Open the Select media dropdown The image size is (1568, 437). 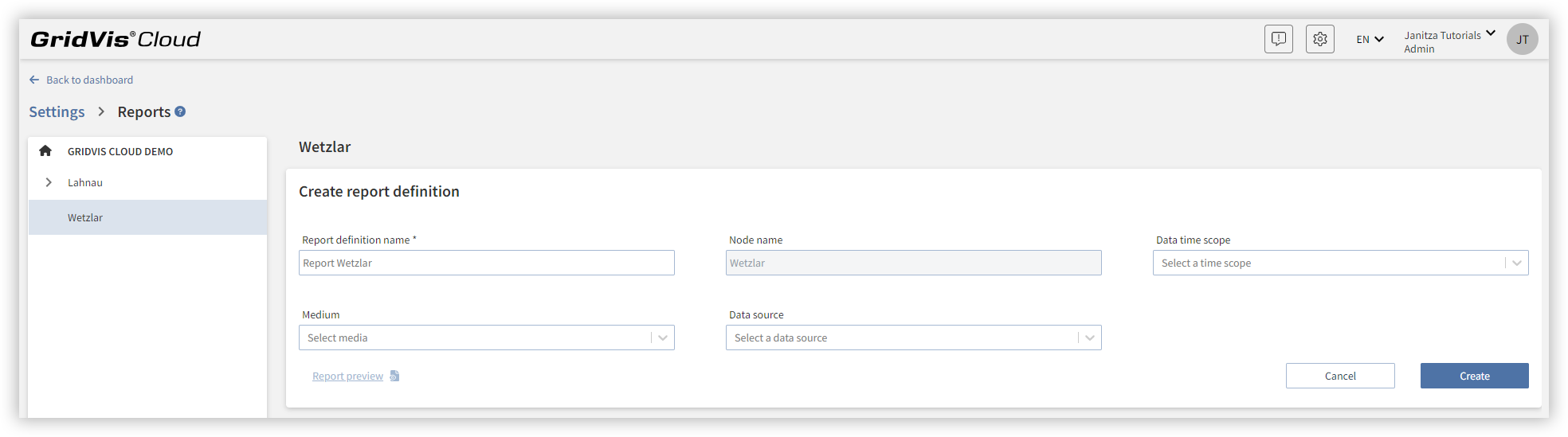486,338
